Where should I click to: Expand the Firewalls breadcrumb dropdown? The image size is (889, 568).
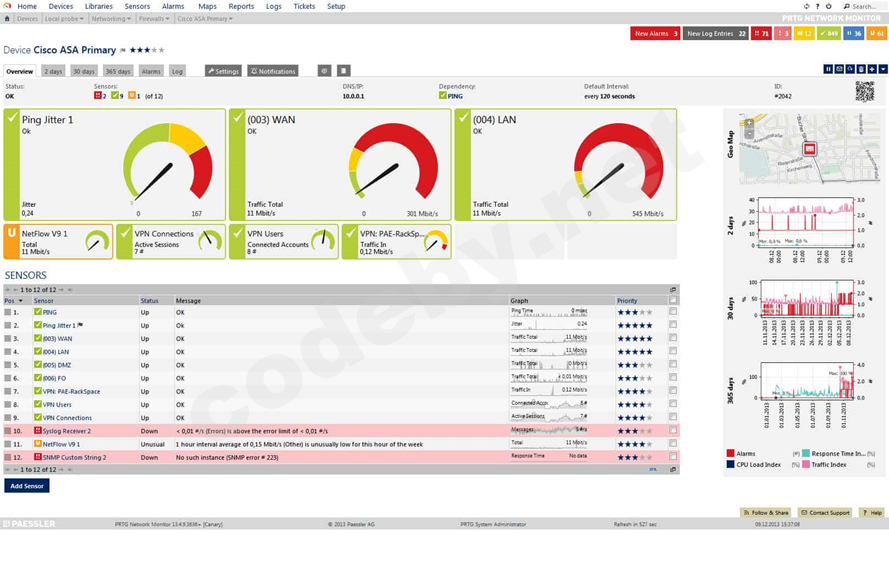[x=168, y=19]
